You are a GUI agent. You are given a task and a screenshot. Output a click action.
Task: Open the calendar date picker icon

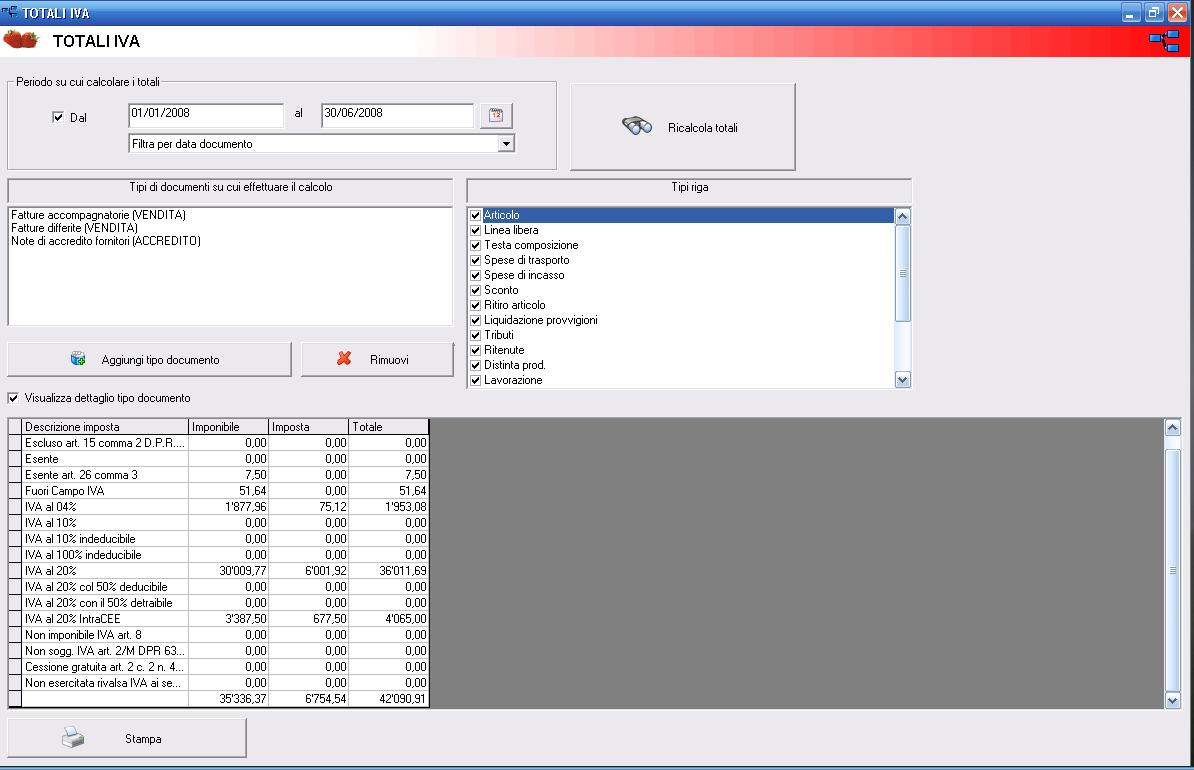(x=496, y=115)
